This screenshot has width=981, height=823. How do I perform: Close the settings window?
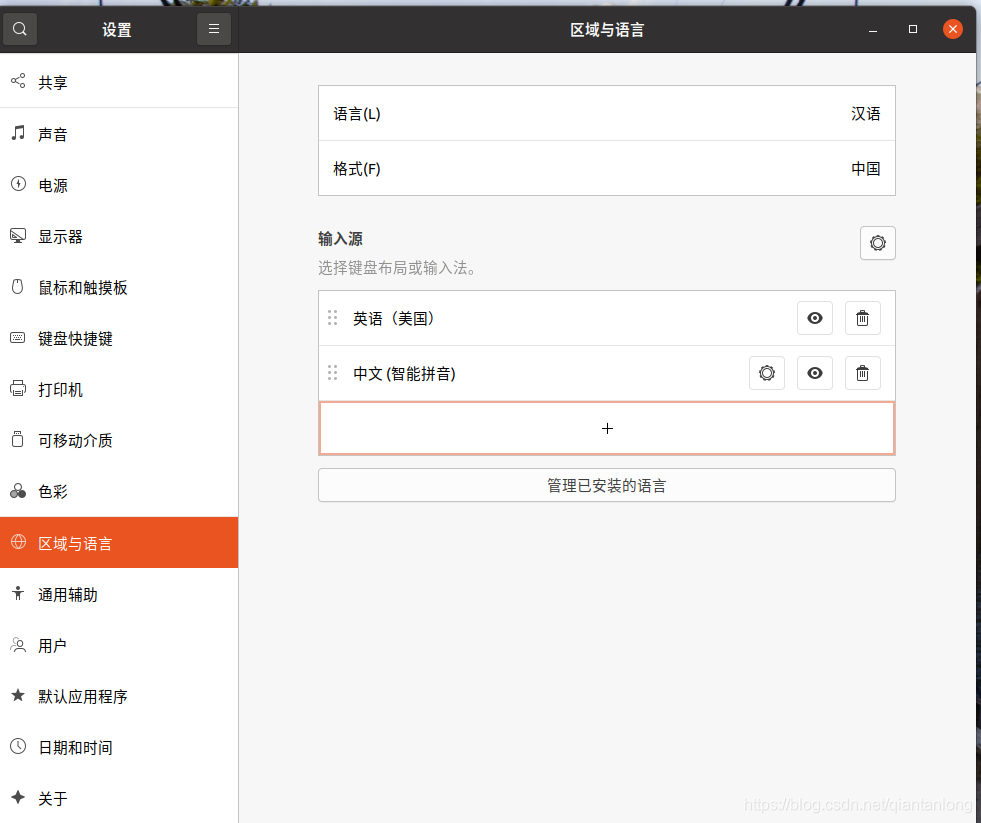point(952,29)
